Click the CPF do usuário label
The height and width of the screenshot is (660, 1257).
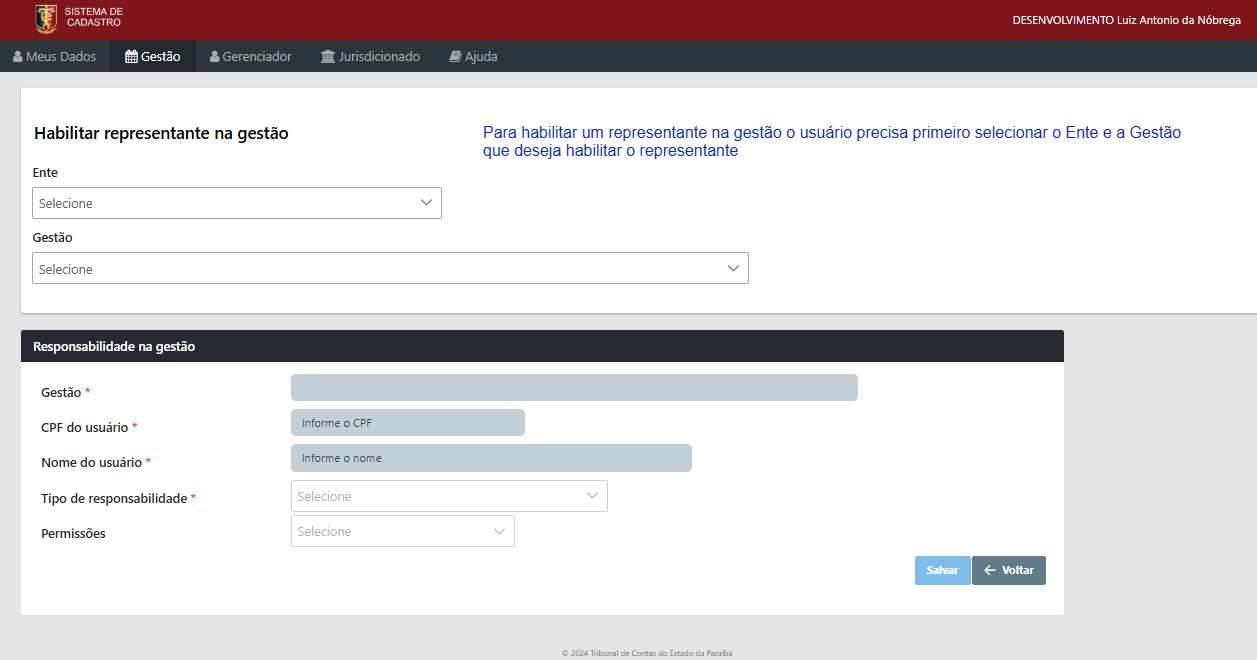85,428
